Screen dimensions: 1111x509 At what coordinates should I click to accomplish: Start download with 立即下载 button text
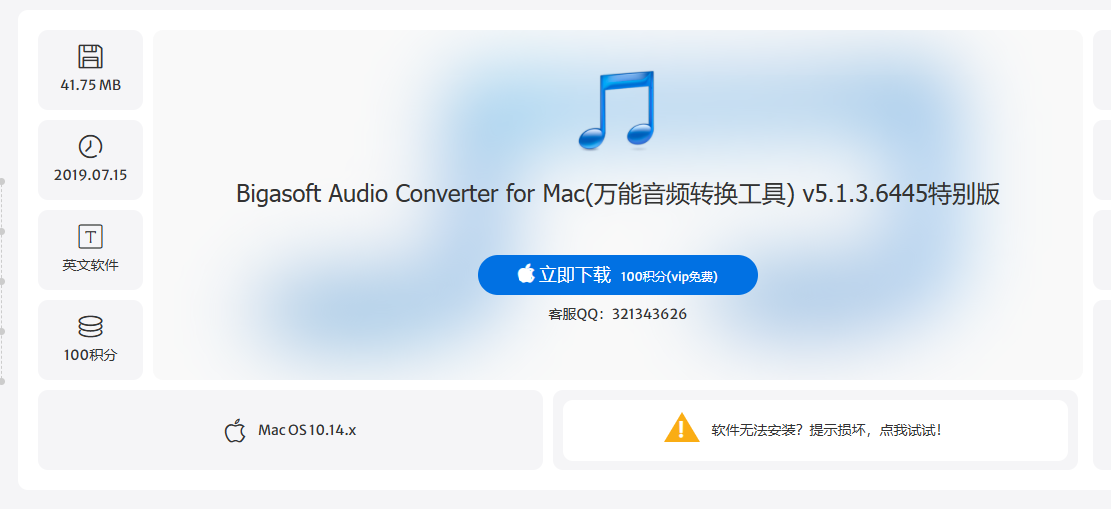(x=575, y=274)
